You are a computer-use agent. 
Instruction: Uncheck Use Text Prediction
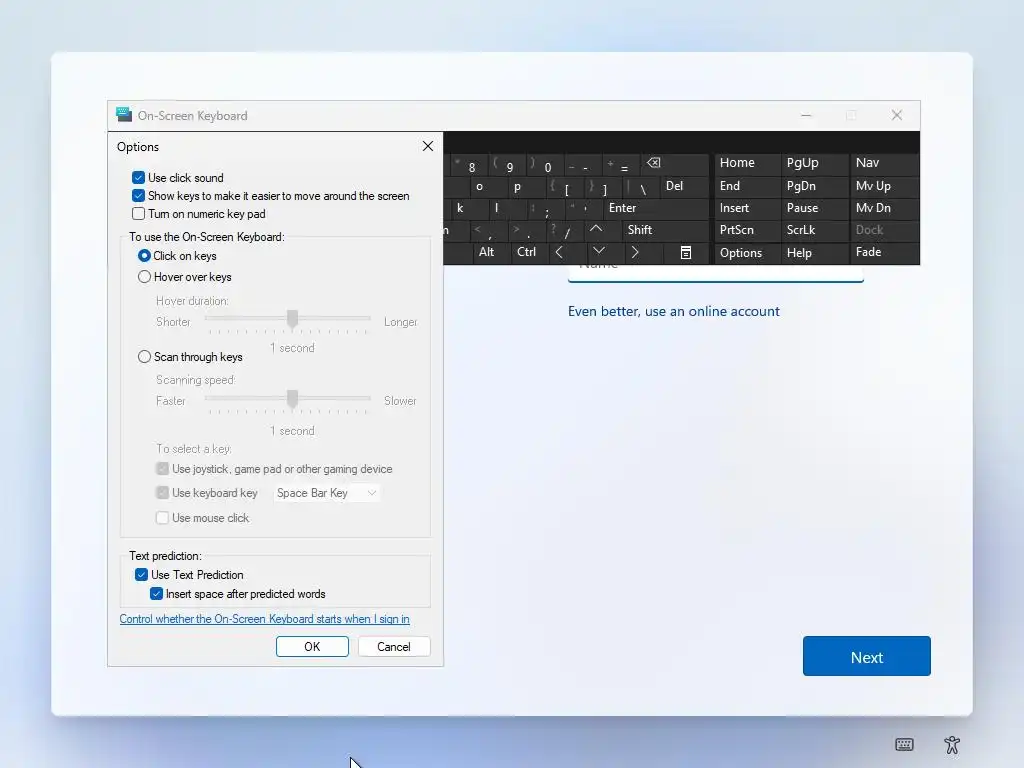[141, 575]
